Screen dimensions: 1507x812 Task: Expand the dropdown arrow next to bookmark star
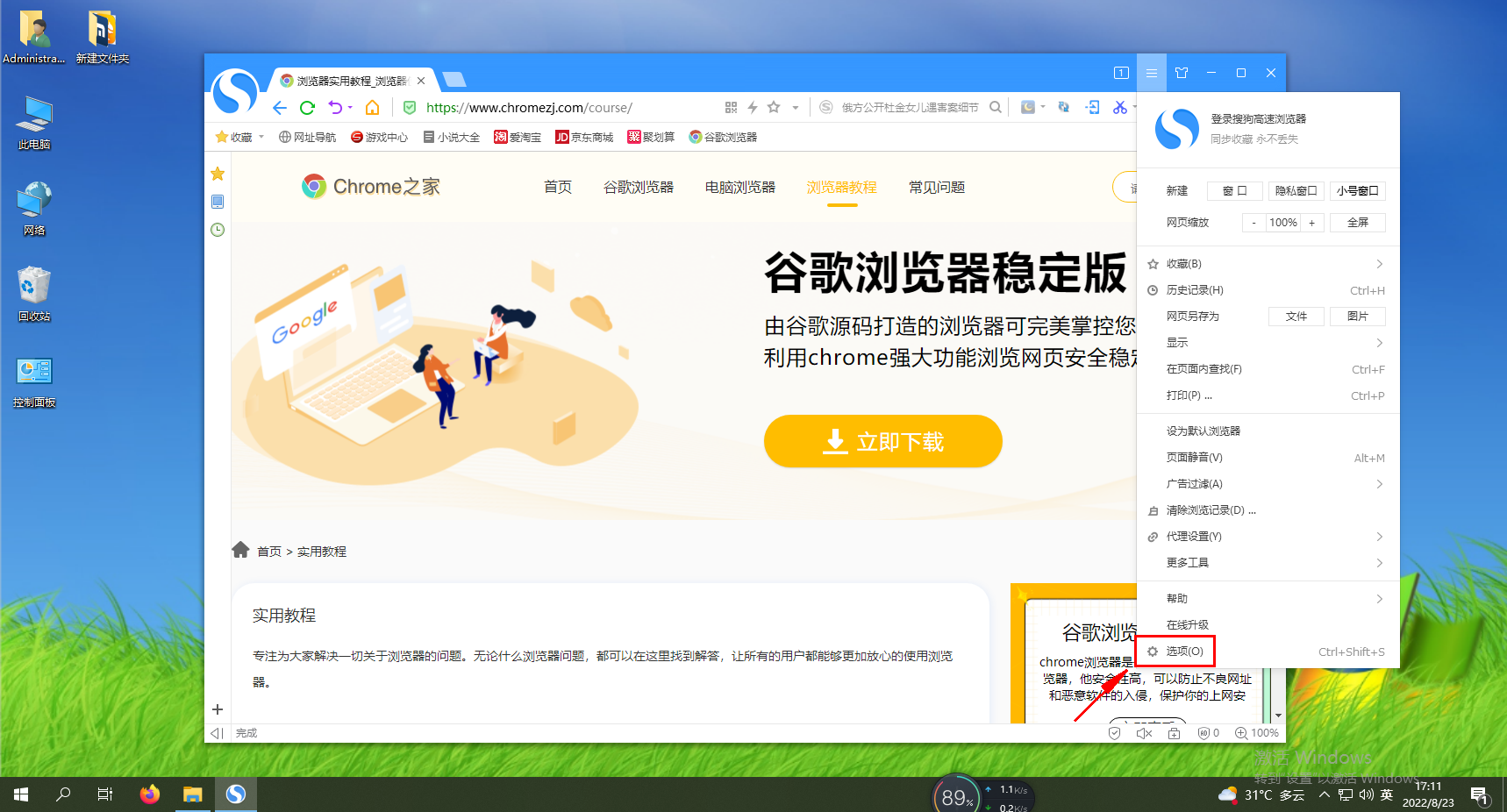[796, 108]
